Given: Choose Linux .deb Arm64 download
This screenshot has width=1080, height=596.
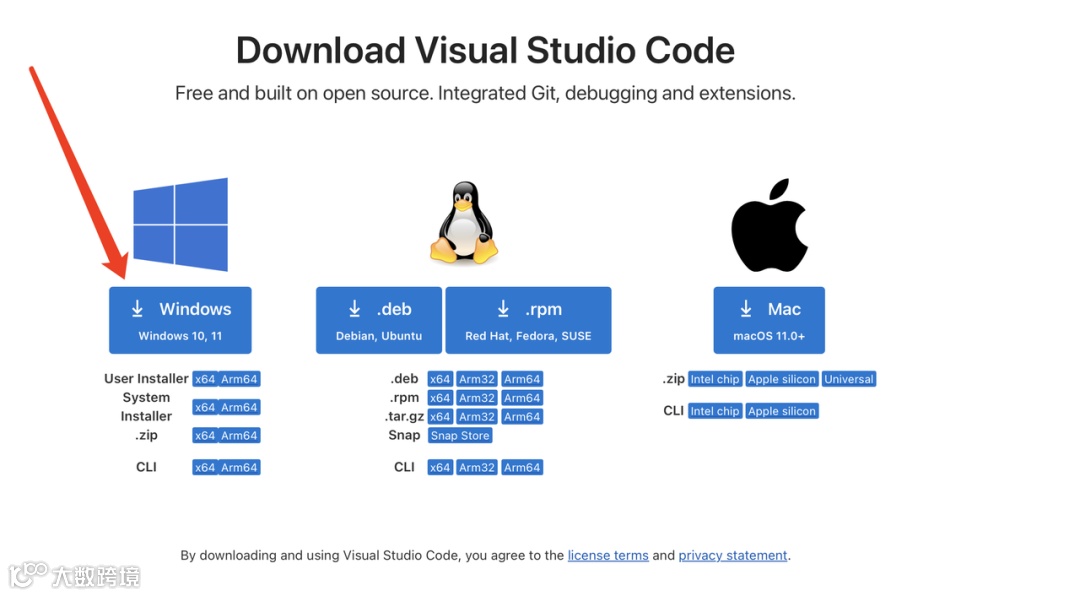Looking at the screenshot, I should coord(522,379).
